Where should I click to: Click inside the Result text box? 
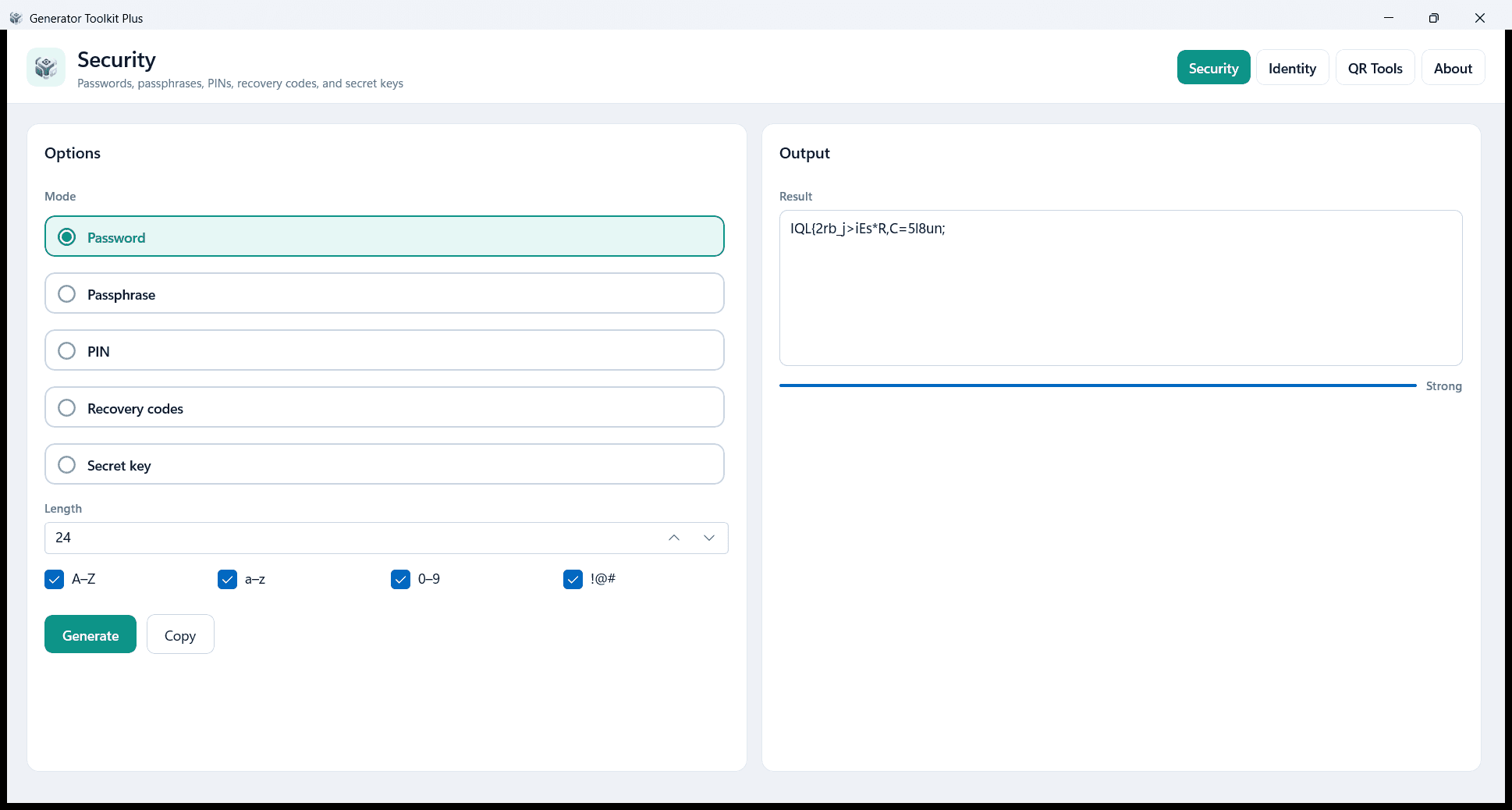[x=1120, y=288]
